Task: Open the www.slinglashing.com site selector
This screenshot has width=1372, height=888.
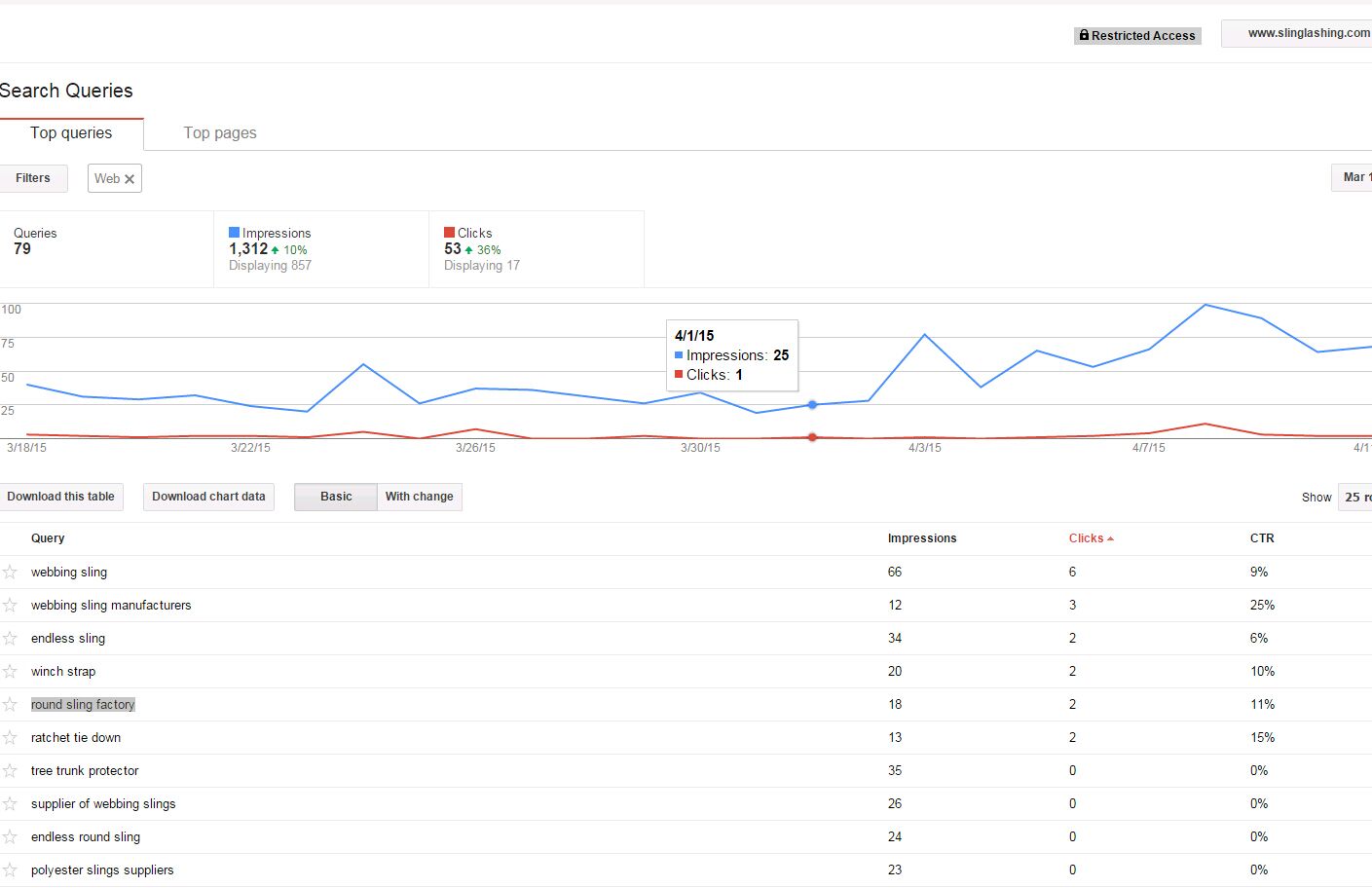Action: coord(1297,33)
